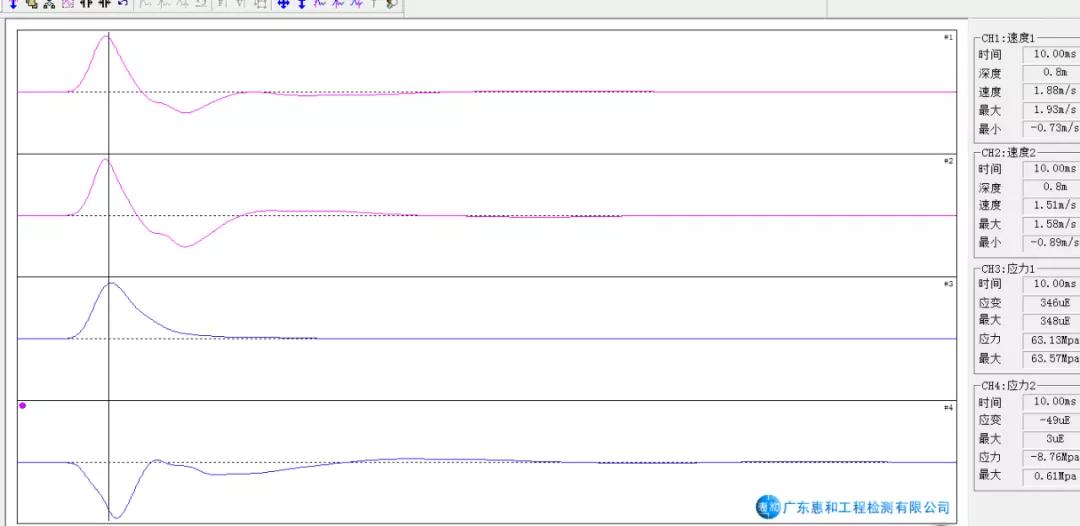This screenshot has width=1080, height=526.
Task: Click the CH2:速度2 group title
Action: (1008, 153)
